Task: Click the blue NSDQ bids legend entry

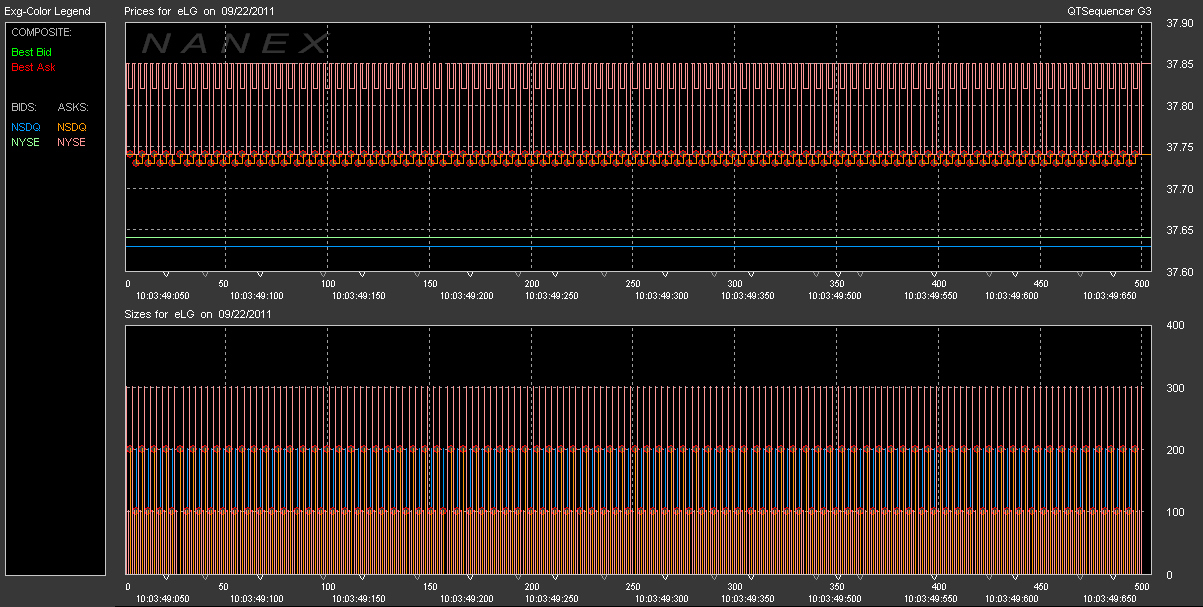Action: pos(25,127)
